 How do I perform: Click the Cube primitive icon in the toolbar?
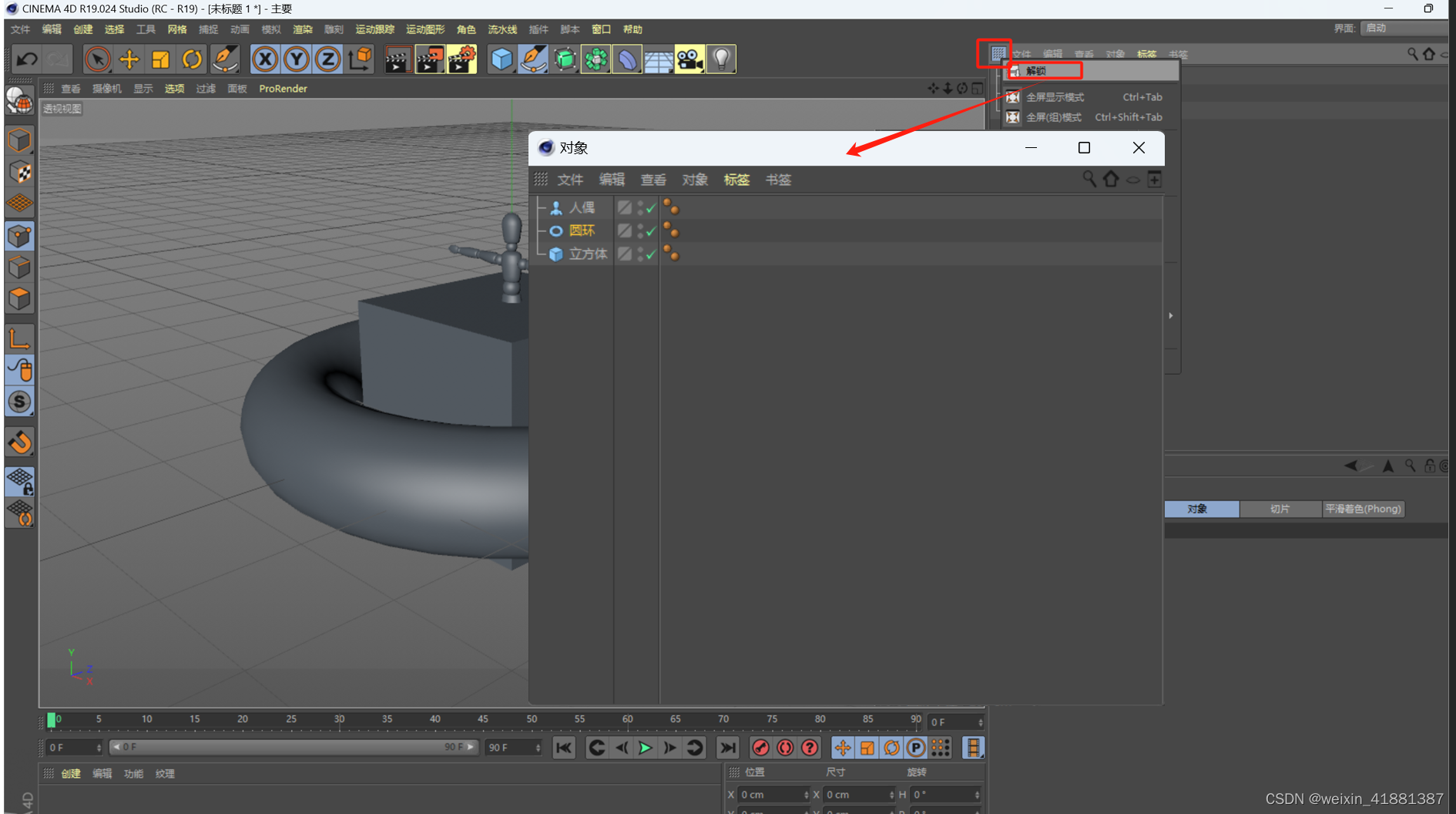pos(502,59)
